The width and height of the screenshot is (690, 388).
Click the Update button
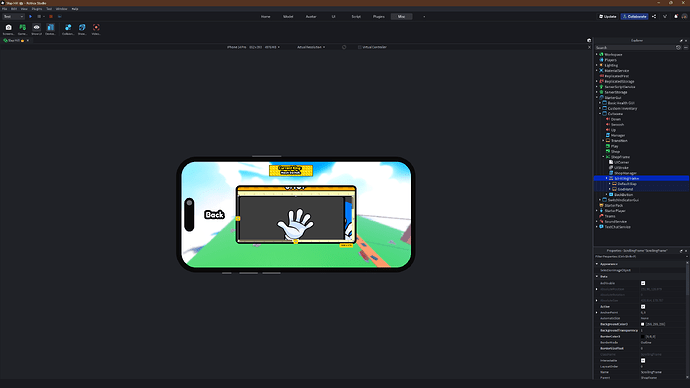coord(608,17)
